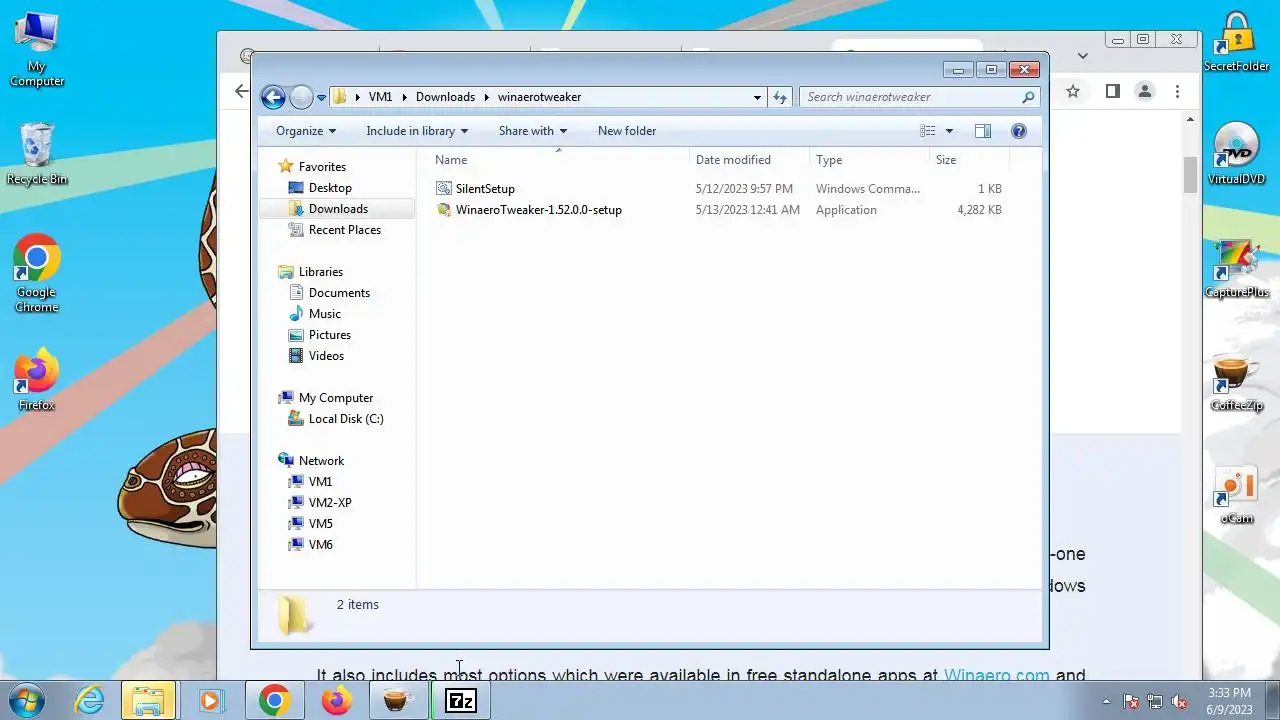
Task: Click the Google Chrome desktop icon
Action: click(37, 274)
